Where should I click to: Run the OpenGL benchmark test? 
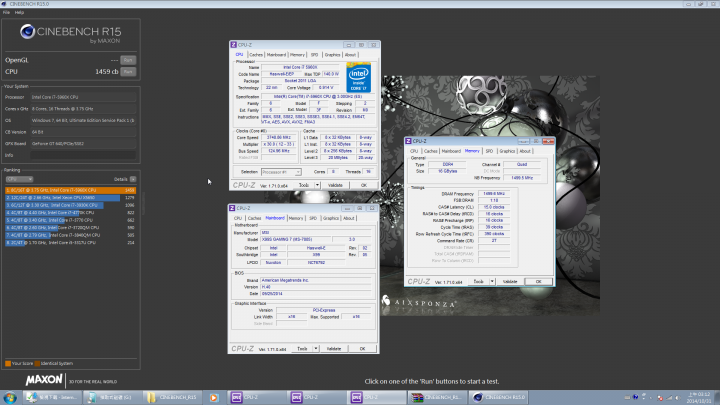click(x=128, y=60)
